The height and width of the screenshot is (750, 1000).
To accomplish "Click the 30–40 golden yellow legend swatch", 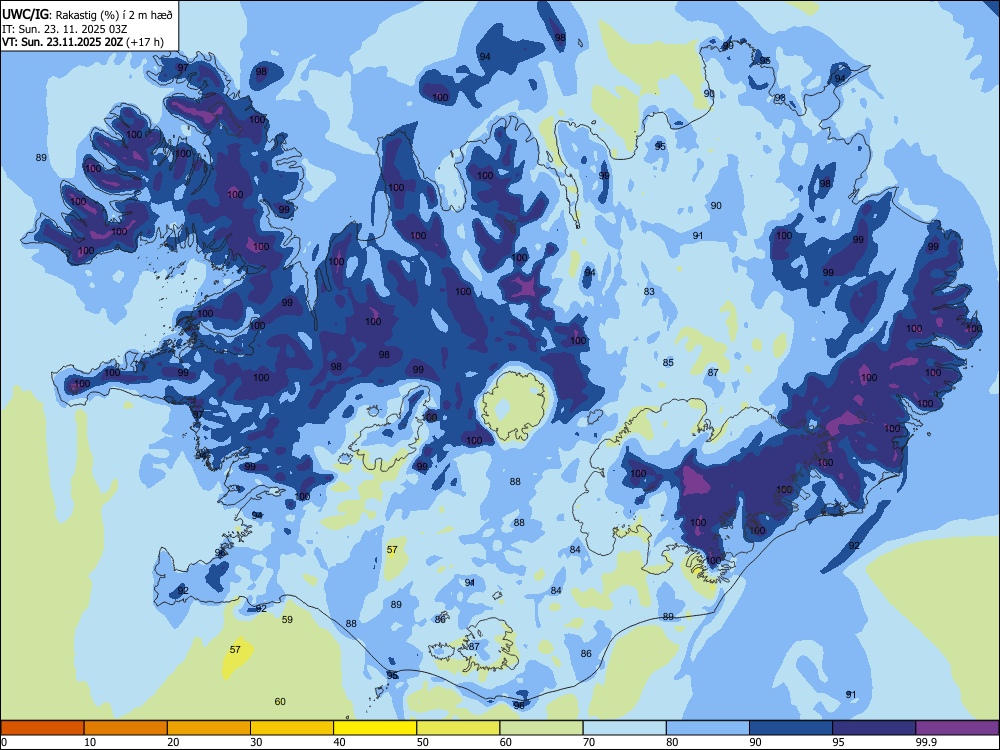I will (x=292, y=728).
